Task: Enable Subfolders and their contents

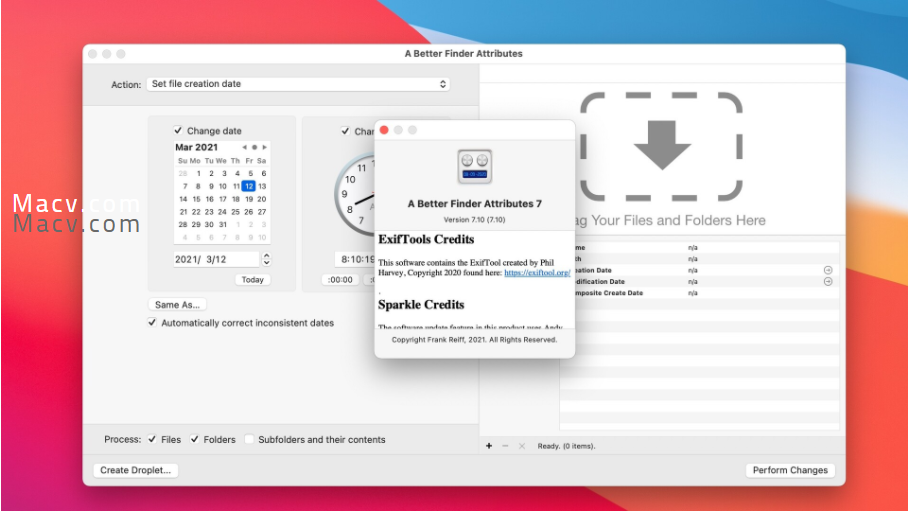Action: (x=249, y=440)
